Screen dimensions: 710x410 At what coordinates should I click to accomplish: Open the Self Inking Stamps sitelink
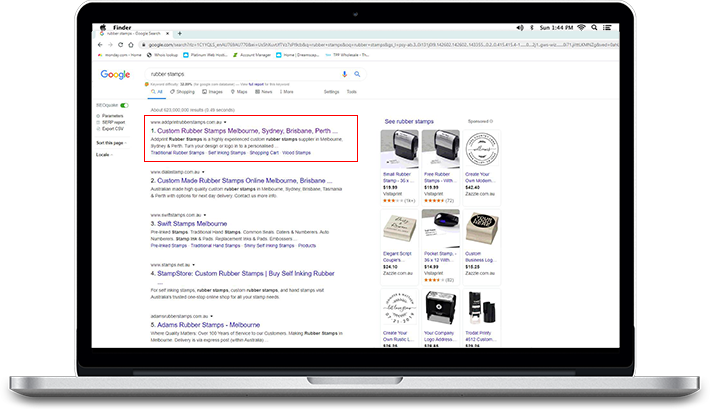(227, 153)
